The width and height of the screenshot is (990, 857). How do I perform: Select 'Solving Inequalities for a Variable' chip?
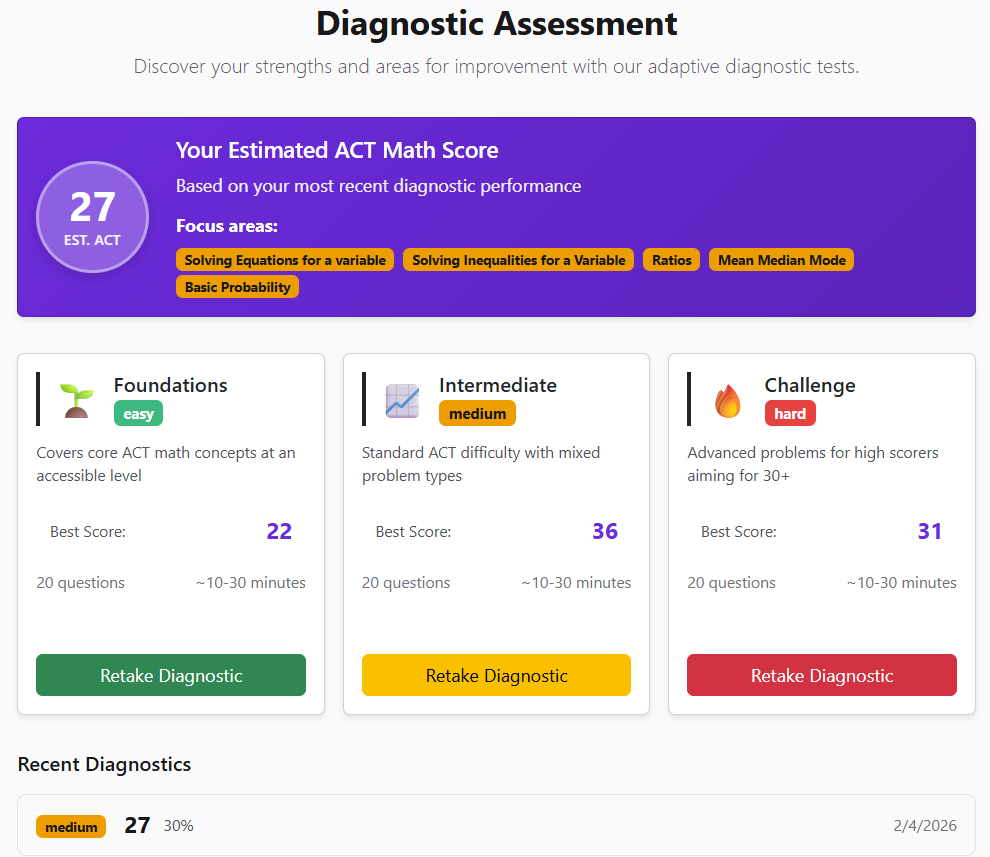point(518,259)
